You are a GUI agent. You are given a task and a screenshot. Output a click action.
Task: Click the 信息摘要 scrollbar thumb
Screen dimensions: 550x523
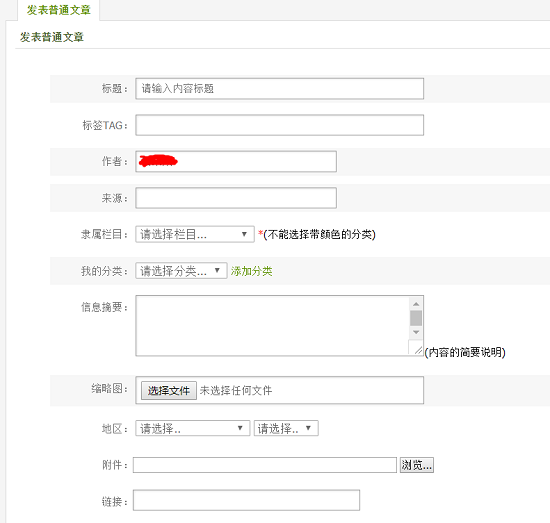416,318
